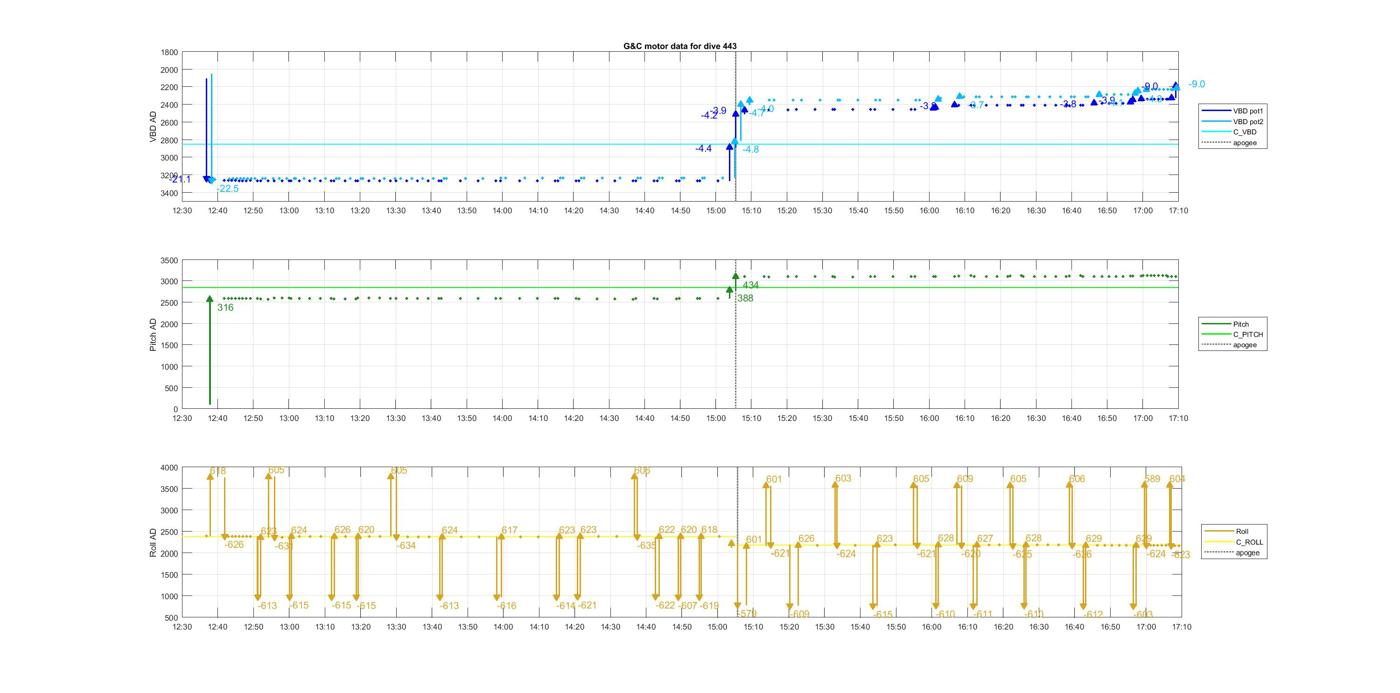Click the title 'G&C motor data for dive 443'

(679, 46)
